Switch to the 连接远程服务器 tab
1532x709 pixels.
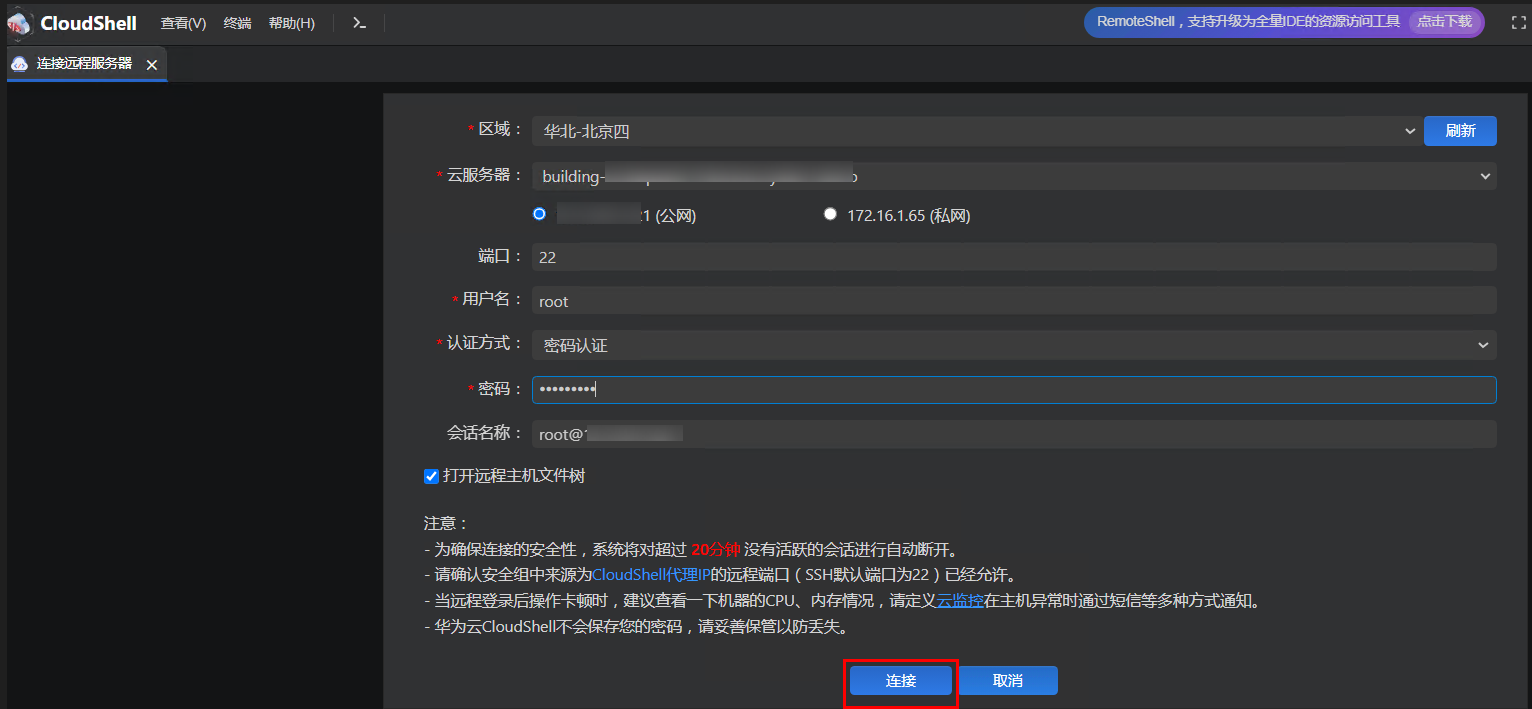click(86, 64)
